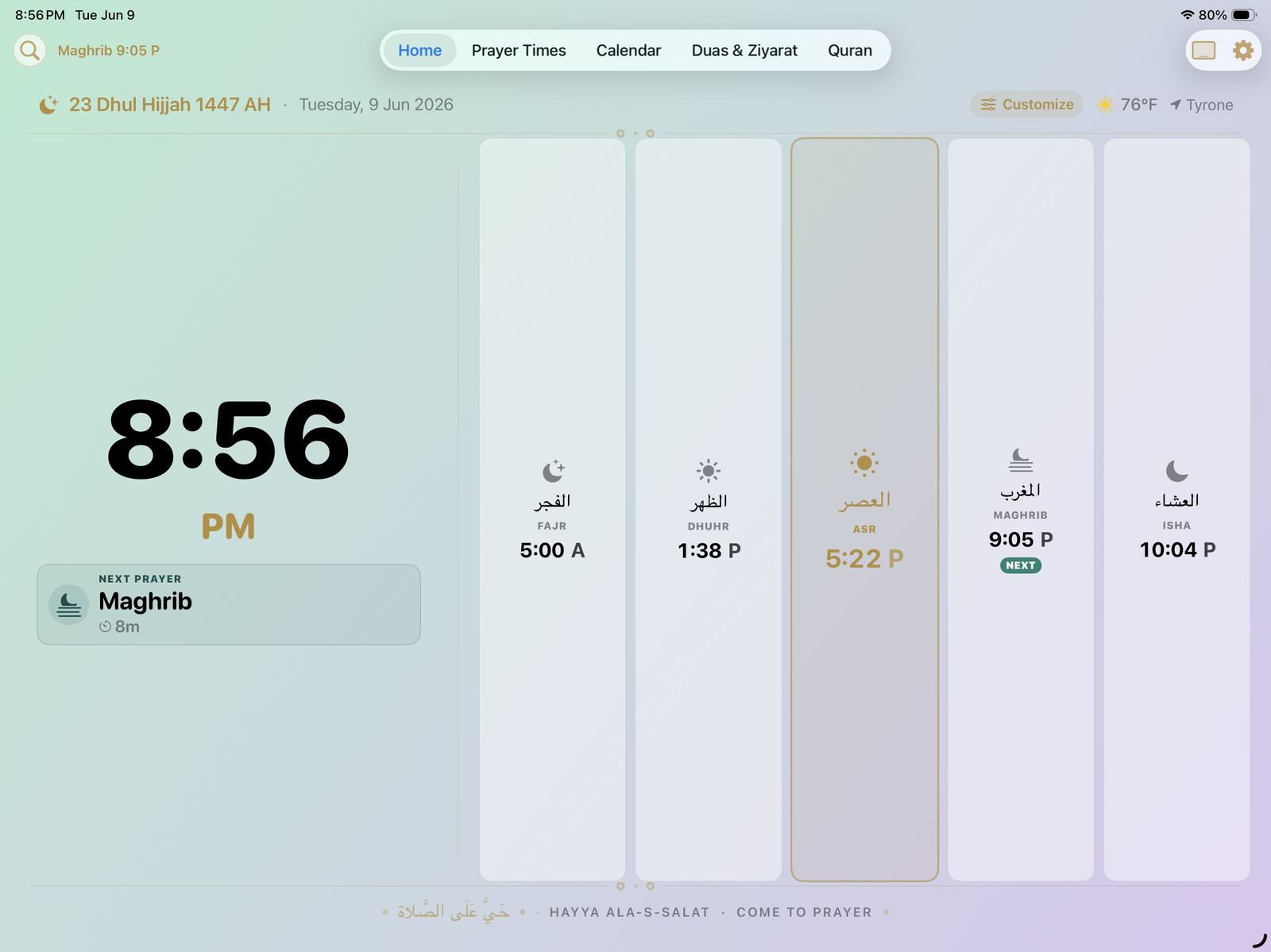This screenshot has height=952, width=1271.
Task: Tap the status bar clock 8:56 PM
Action: (40, 15)
